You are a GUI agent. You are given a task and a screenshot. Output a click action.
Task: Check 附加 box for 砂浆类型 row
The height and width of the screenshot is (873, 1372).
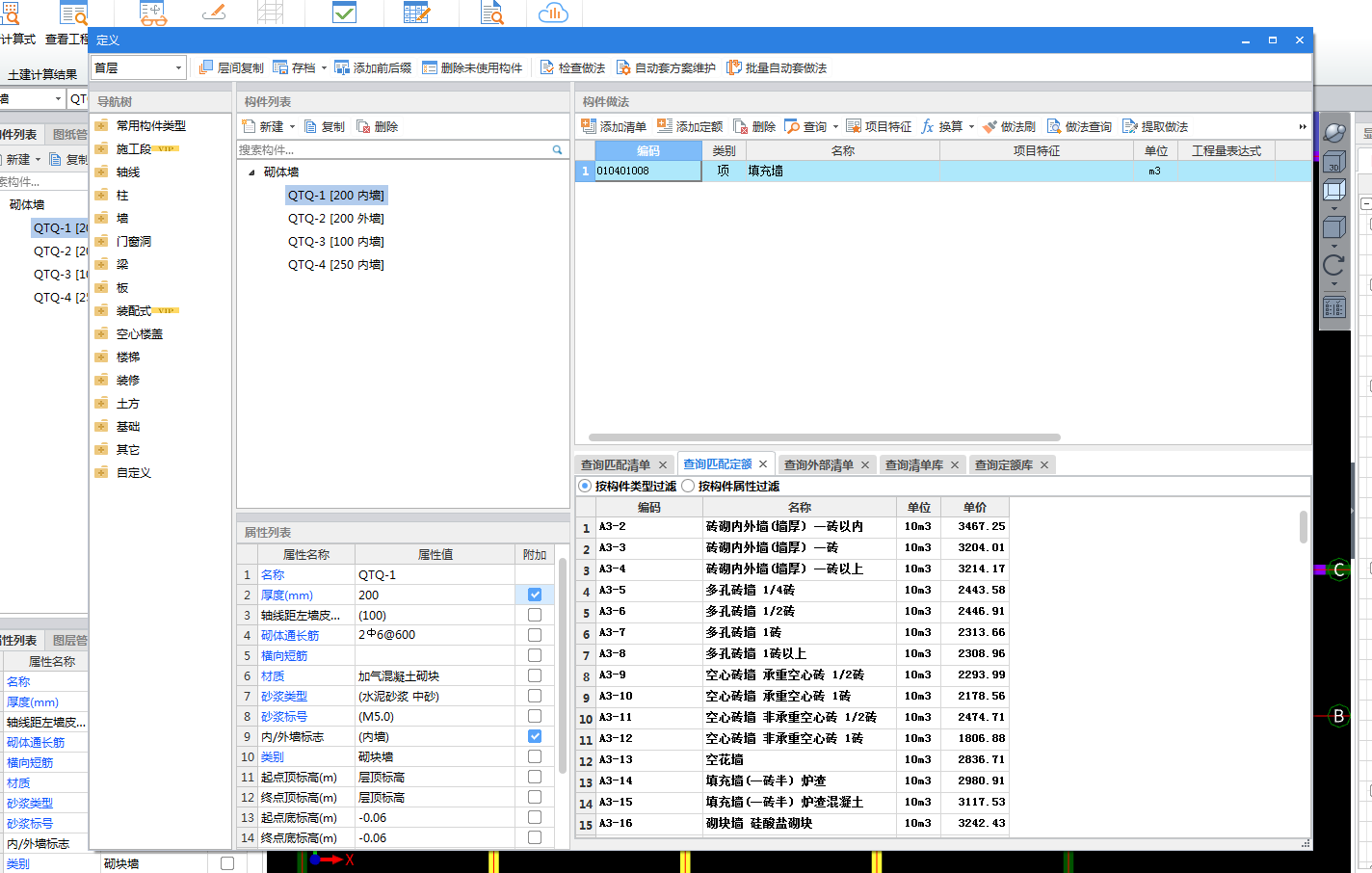coord(535,696)
